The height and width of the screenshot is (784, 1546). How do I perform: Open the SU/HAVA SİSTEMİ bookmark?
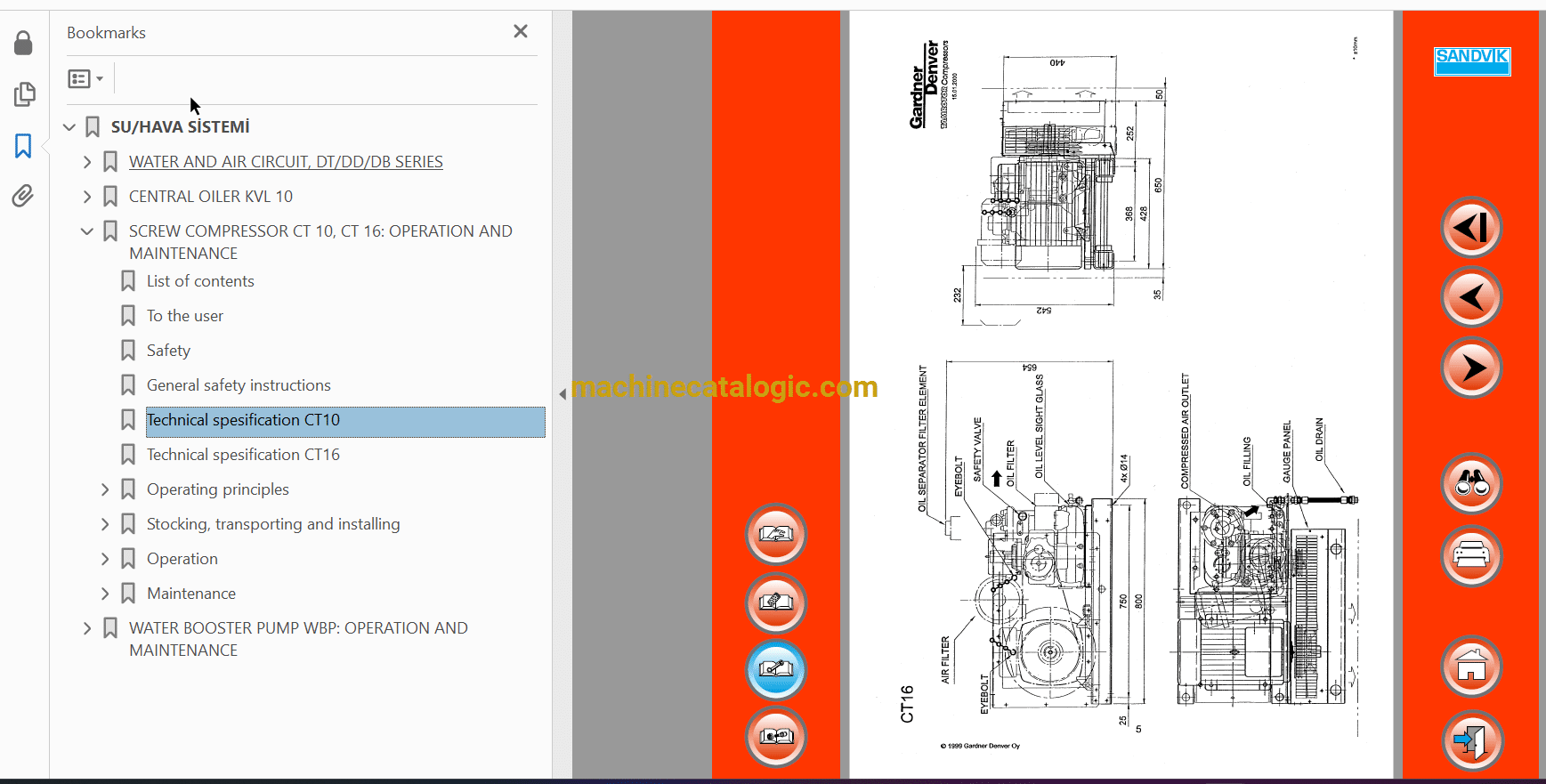click(x=181, y=127)
